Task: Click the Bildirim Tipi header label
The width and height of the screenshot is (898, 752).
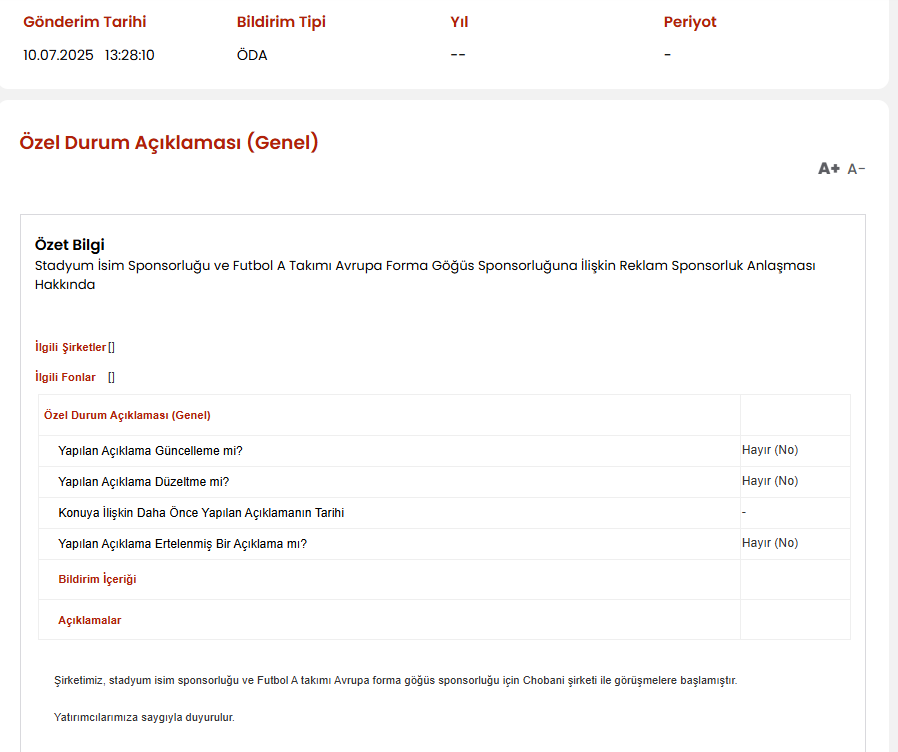Action: pyautogui.click(x=281, y=22)
